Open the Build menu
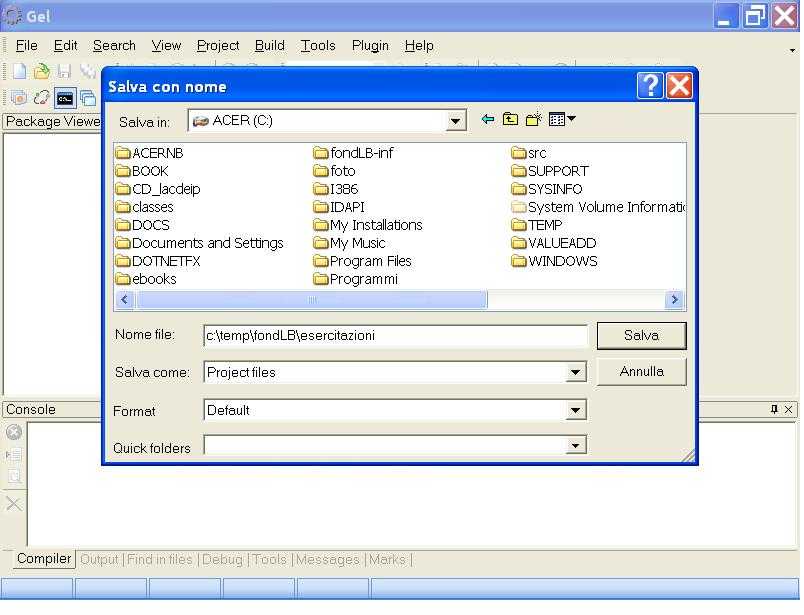 click(x=269, y=45)
